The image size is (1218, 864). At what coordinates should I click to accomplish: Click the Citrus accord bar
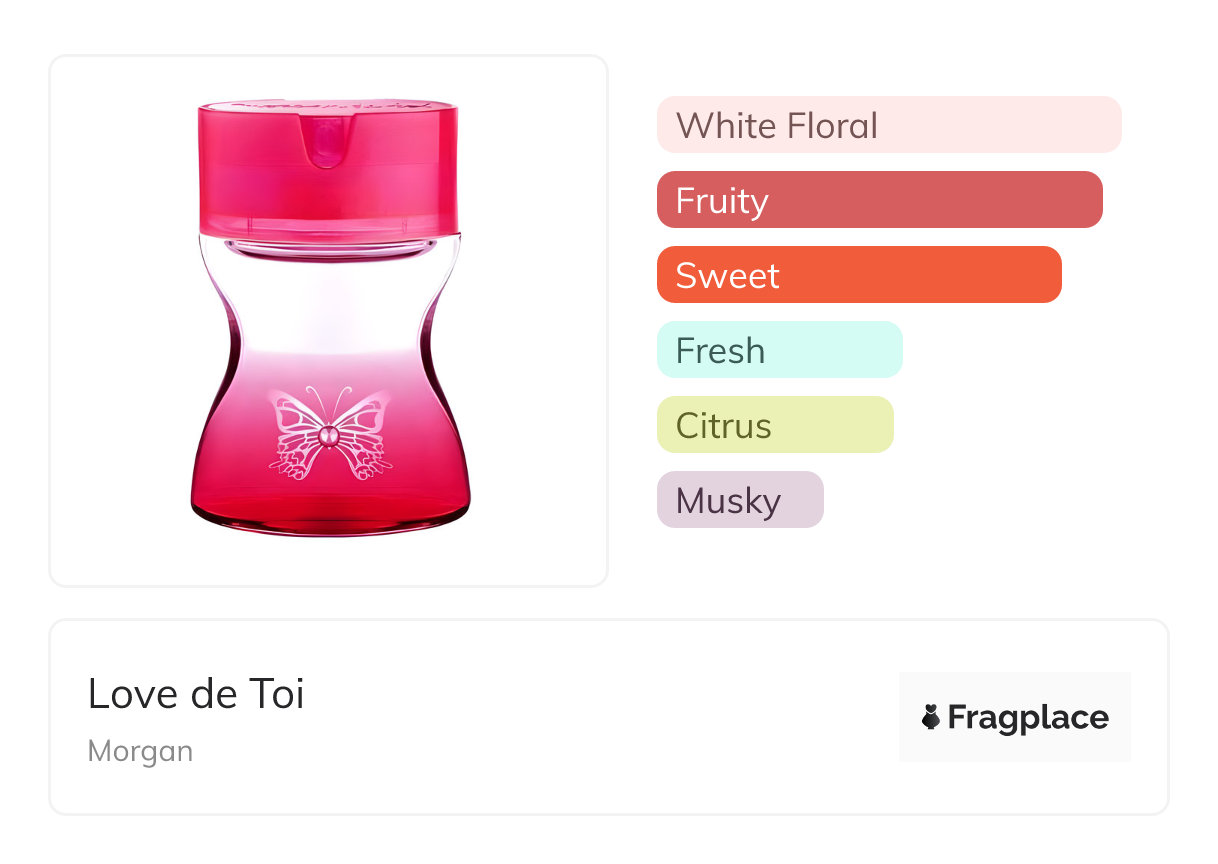click(774, 425)
